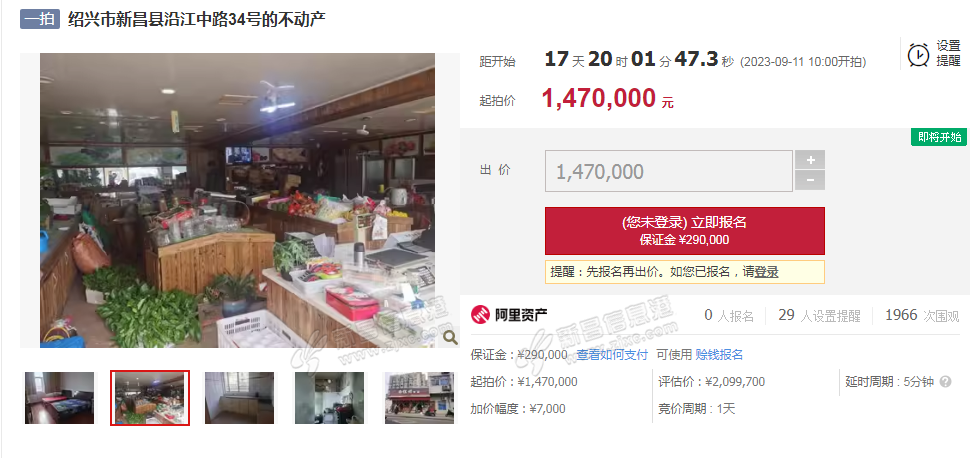Screen dimensions: 970x458
Task: Click the Ali Assets red logo
Action: pyautogui.click(x=480, y=315)
